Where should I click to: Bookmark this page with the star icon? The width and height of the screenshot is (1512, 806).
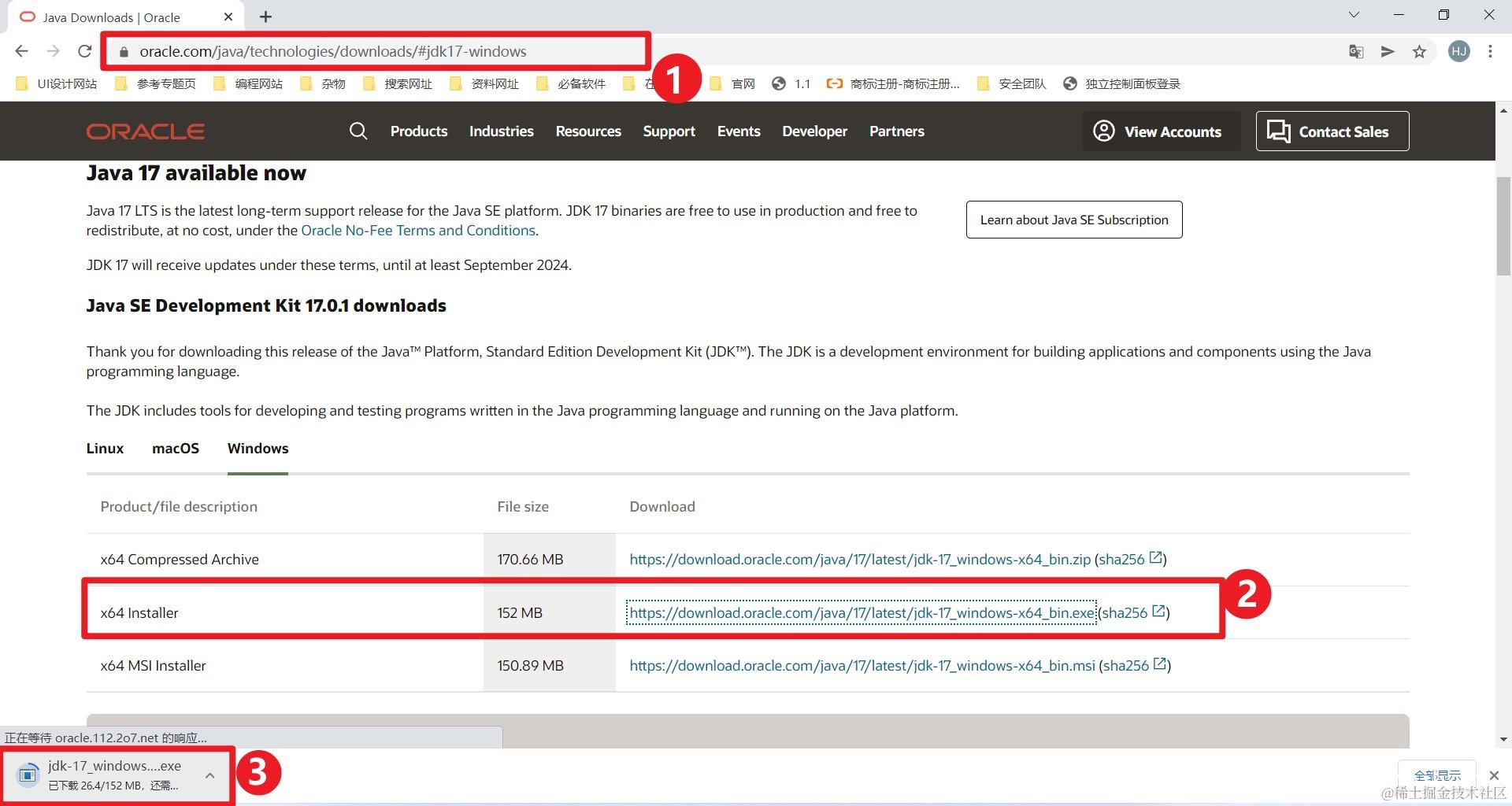pyautogui.click(x=1419, y=52)
